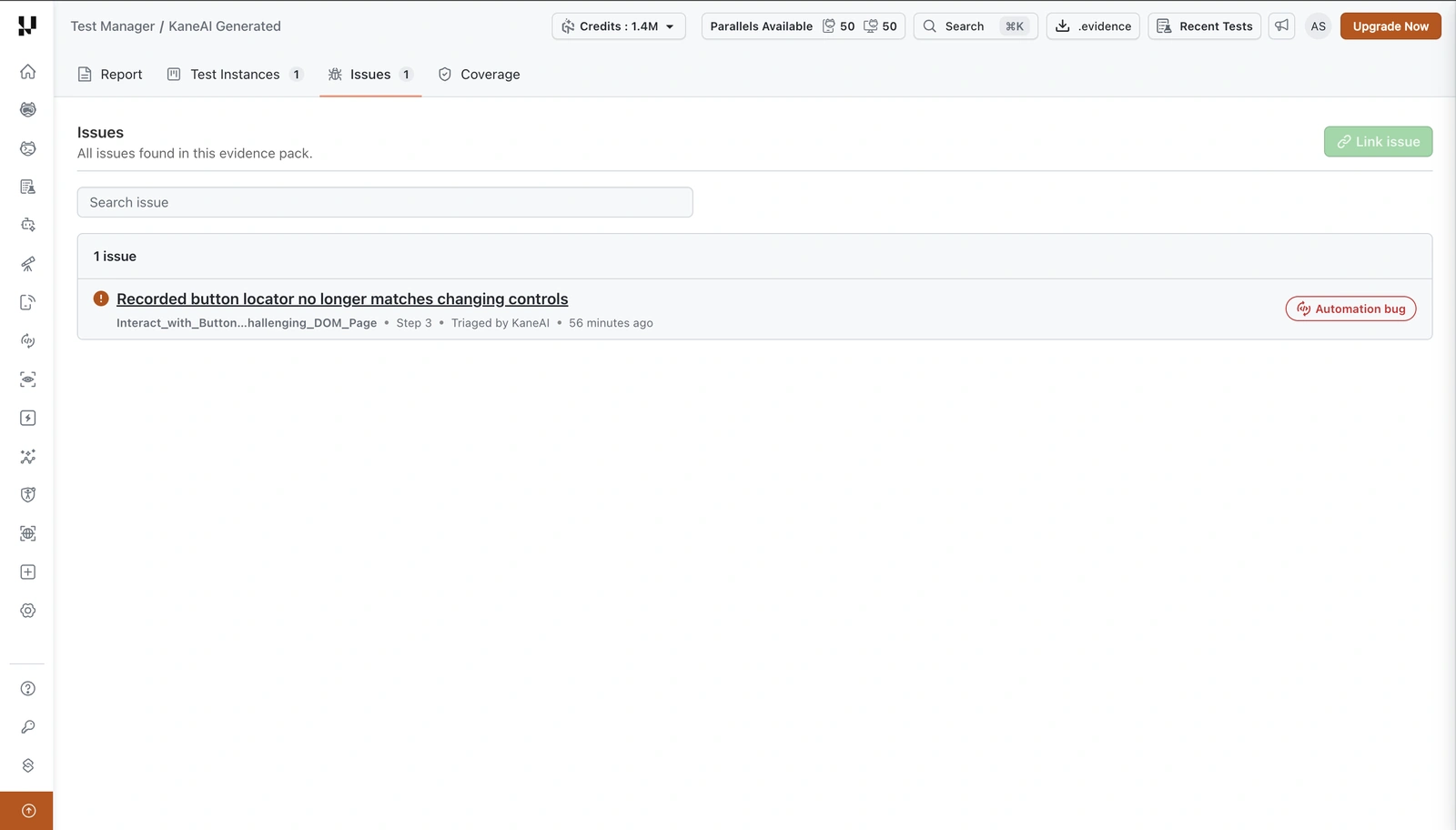Click the lightning bolt sidebar icon
This screenshot has height=830, width=1456.
pyautogui.click(x=28, y=418)
